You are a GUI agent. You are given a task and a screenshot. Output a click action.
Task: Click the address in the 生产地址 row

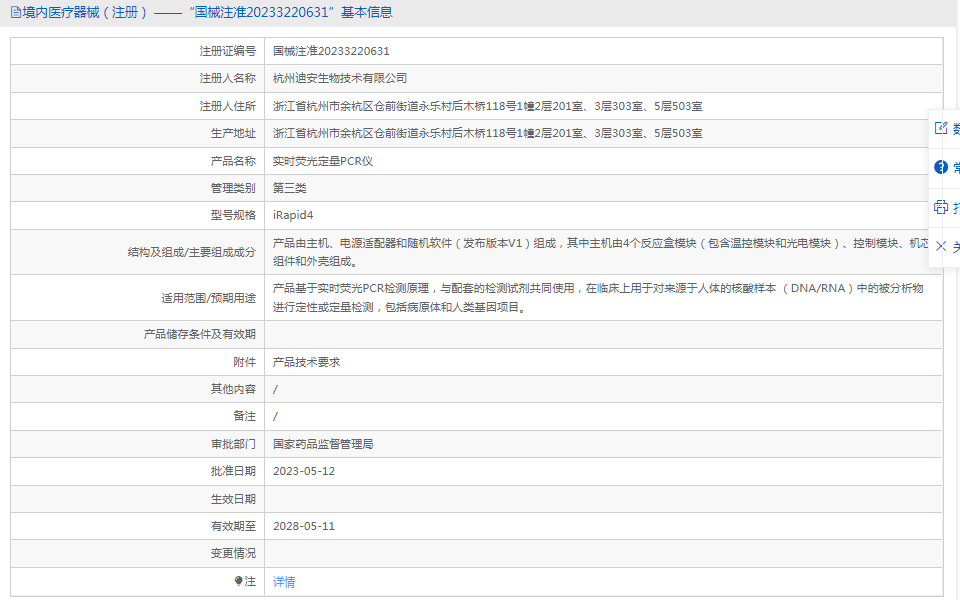point(487,133)
